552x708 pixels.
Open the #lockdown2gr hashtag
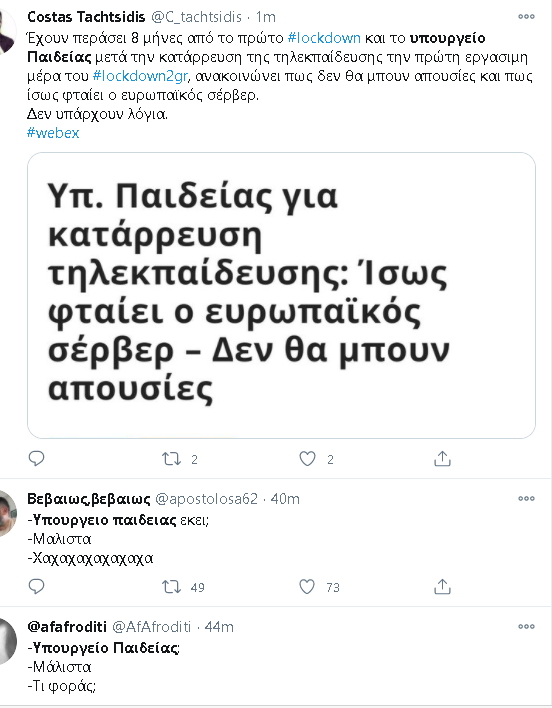click(140, 76)
